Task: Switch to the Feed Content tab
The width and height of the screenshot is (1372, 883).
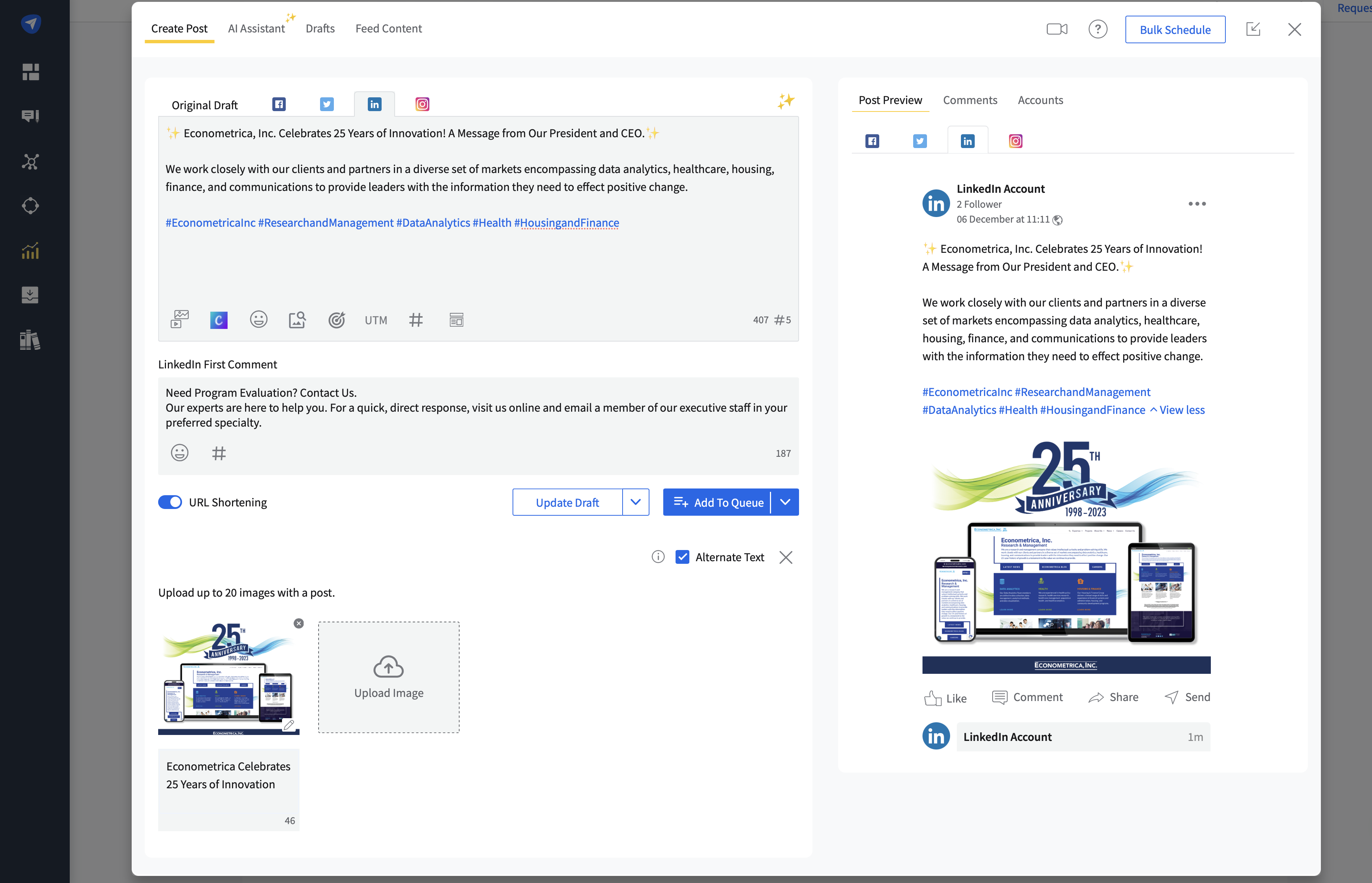Action: click(388, 28)
